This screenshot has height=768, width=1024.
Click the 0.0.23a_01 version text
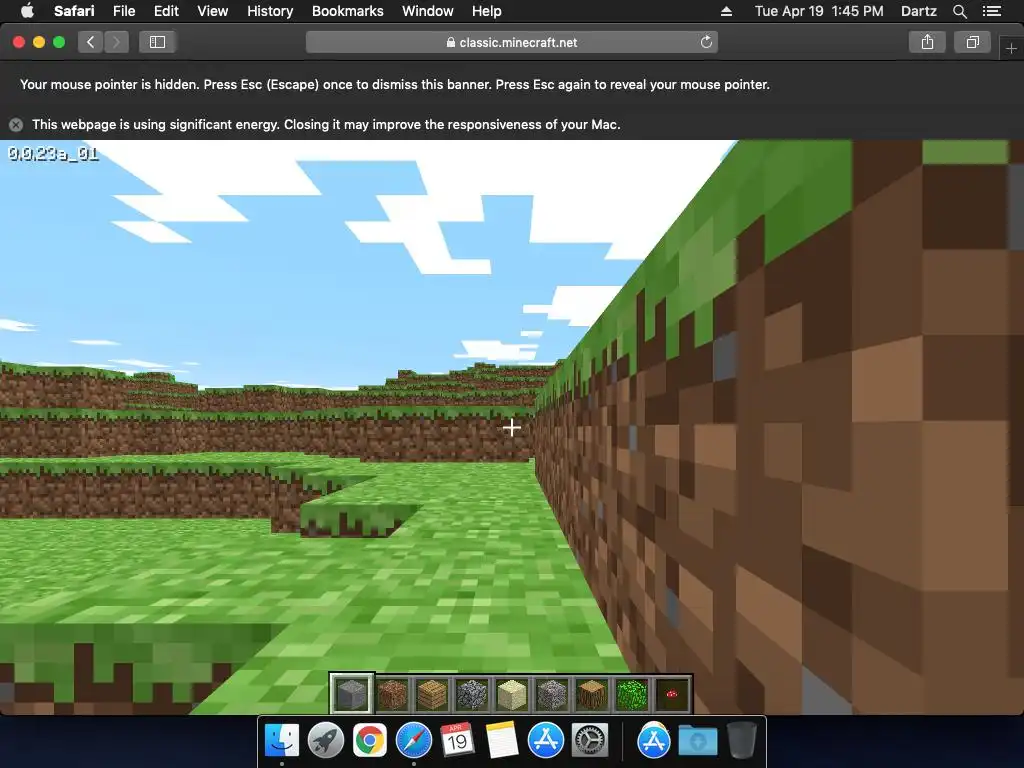tap(53, 154)
